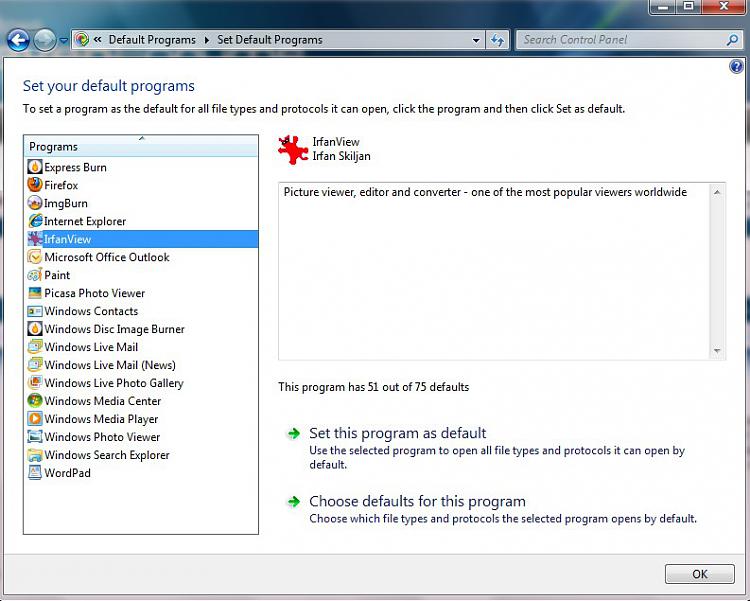Close the Default Programs window
750x601 pixels.
(x=724, y=6)
